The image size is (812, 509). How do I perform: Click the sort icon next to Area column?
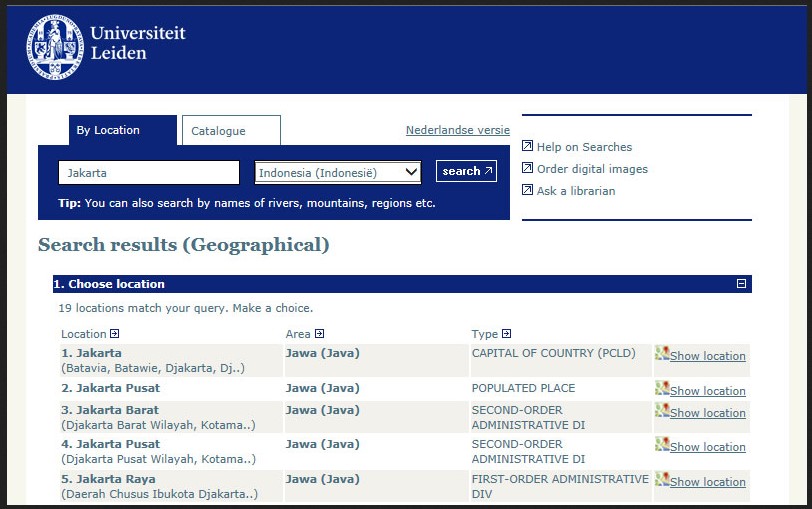tap(319, 334)
